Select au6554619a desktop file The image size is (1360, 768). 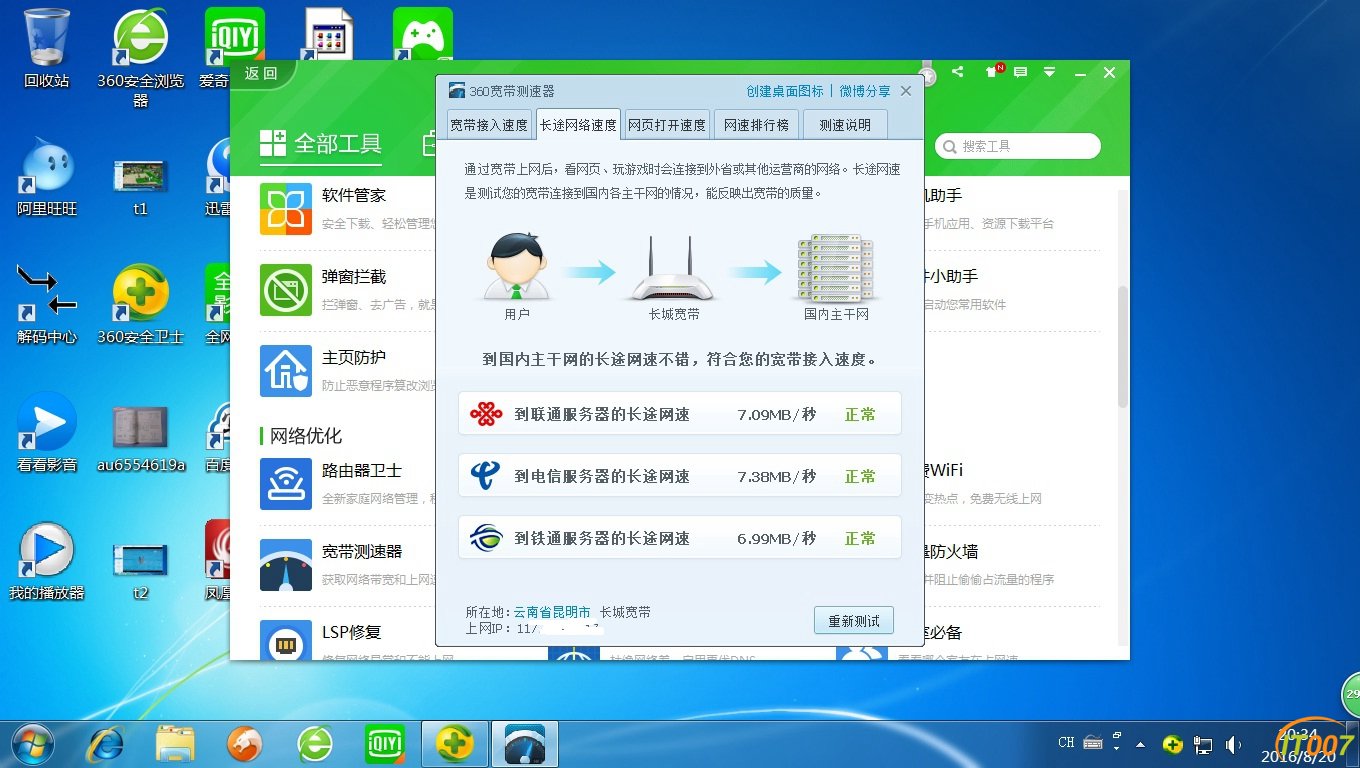(x=140, y=438)
